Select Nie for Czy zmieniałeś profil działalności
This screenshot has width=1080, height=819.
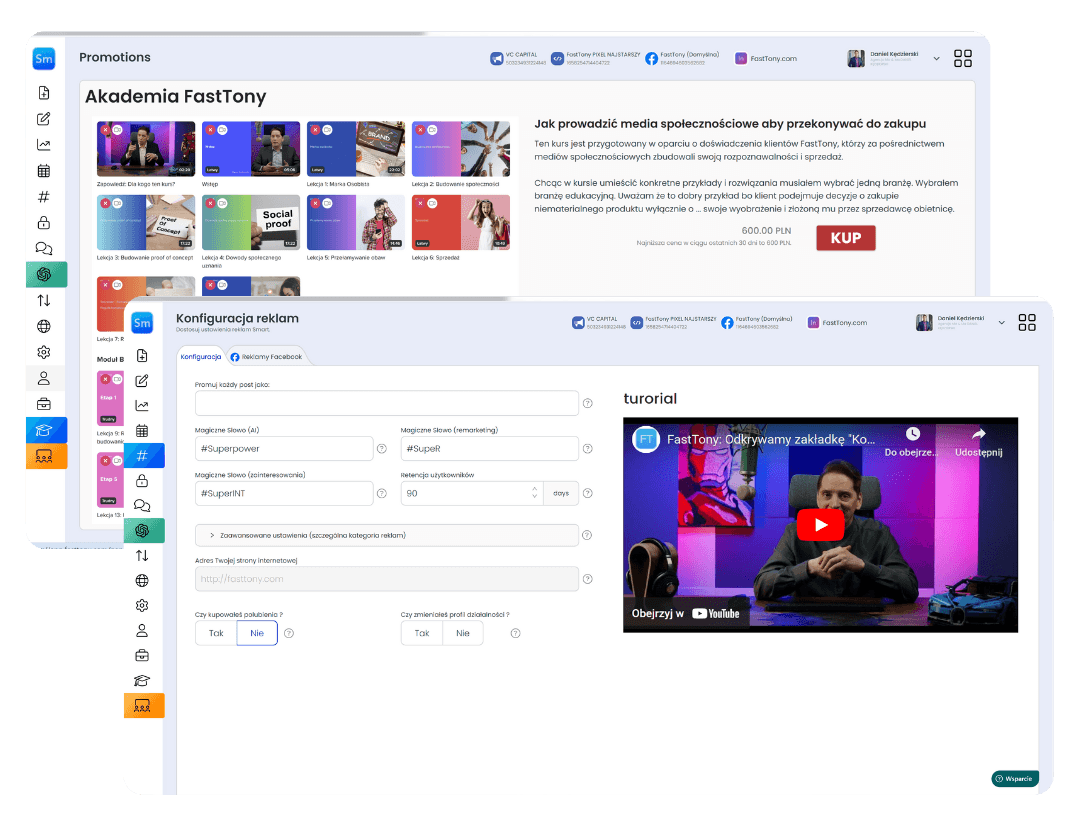[x=463, y=633]
